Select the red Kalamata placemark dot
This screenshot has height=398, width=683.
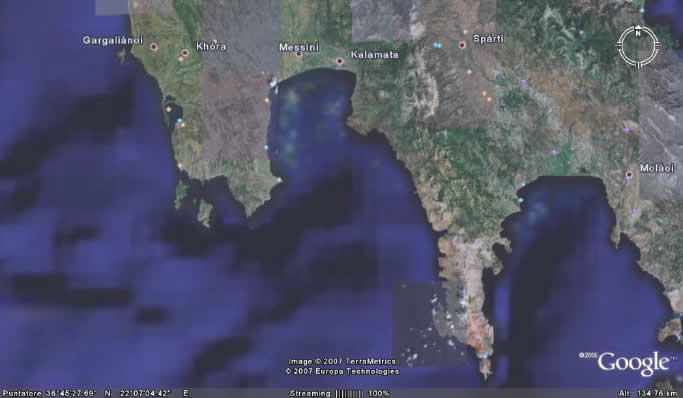340,61
